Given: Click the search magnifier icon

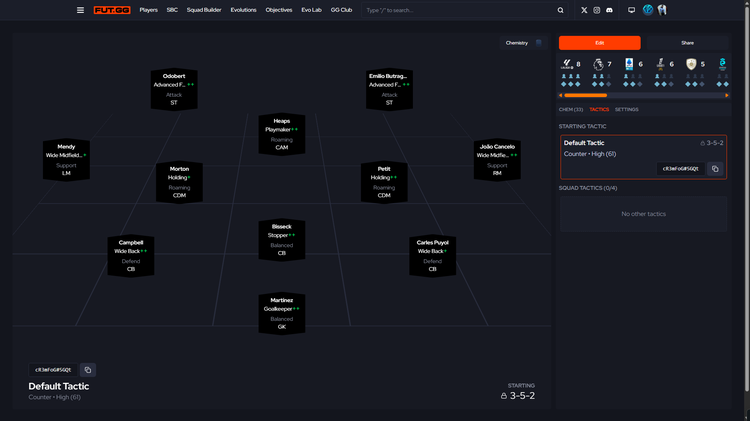Looking at the screenshot, I should 560,10.
